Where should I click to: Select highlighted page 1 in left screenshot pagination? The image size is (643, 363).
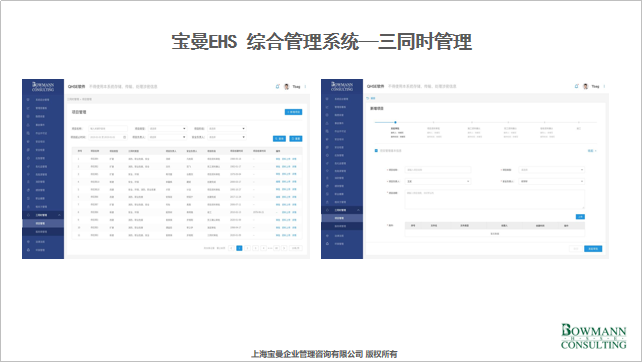[x=239, y=248]
